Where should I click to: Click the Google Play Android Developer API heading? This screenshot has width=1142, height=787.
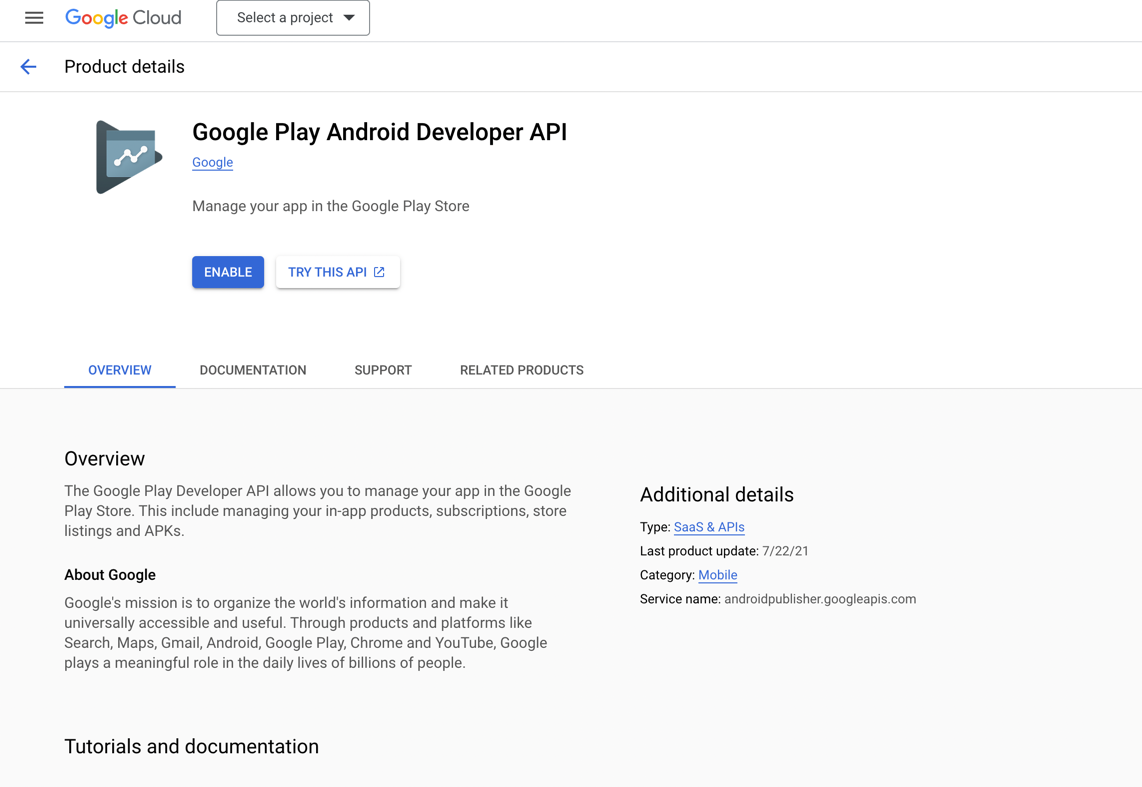[x=379, y=132]
